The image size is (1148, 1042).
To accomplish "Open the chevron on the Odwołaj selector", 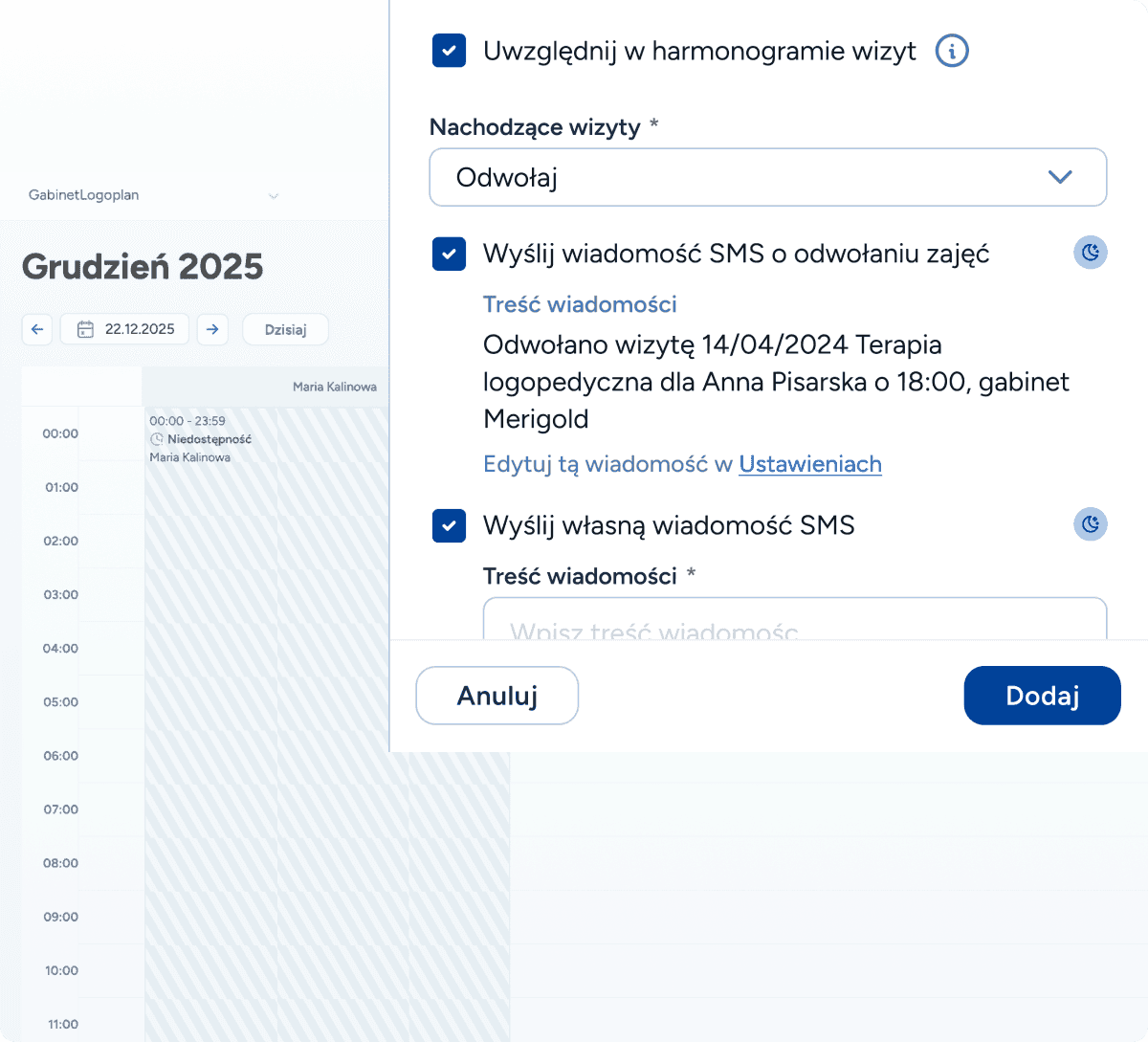I will [x=1059, y=177].
